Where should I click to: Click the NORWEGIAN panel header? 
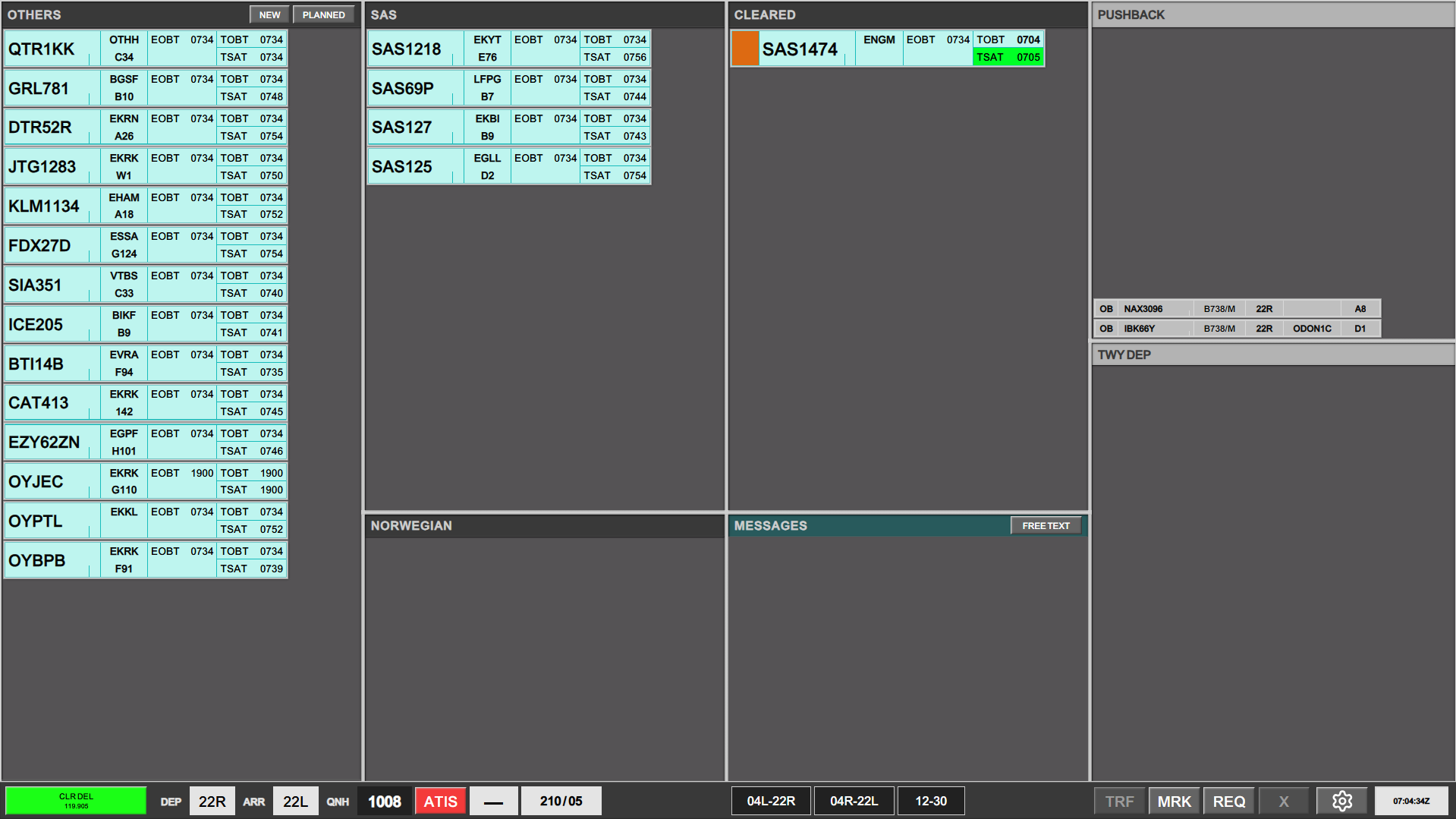[x=544, y=525]
